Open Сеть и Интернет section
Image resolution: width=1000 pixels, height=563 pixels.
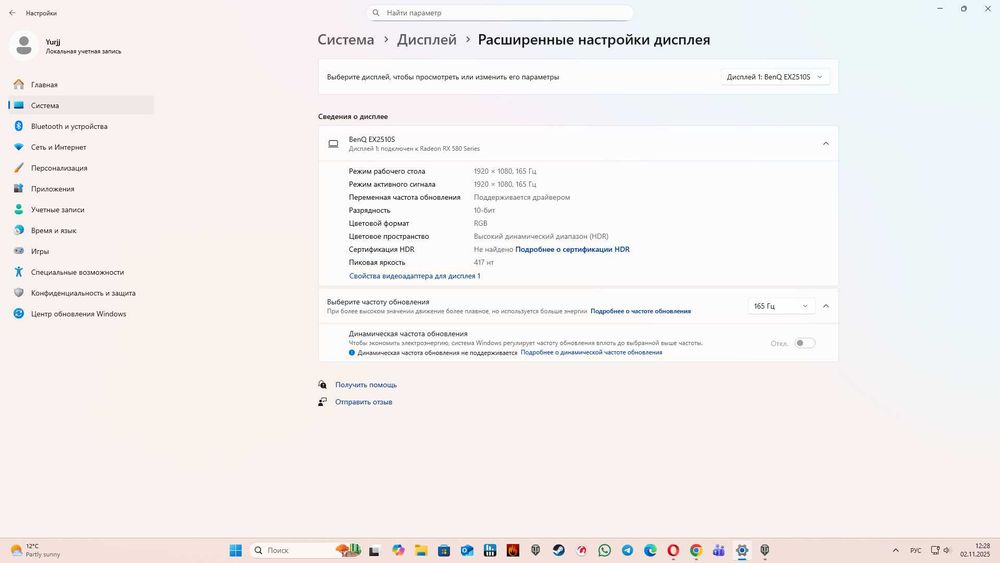tap(80, 147)
